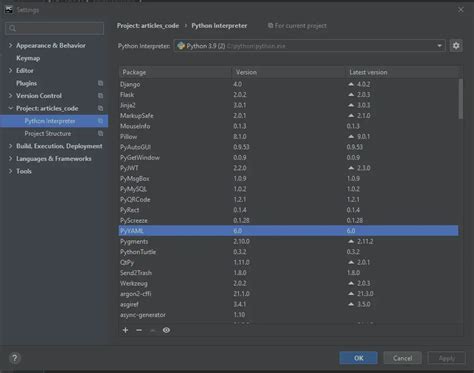Select the PyMsgBox package row
474x373 pixels.
[289, 179]
